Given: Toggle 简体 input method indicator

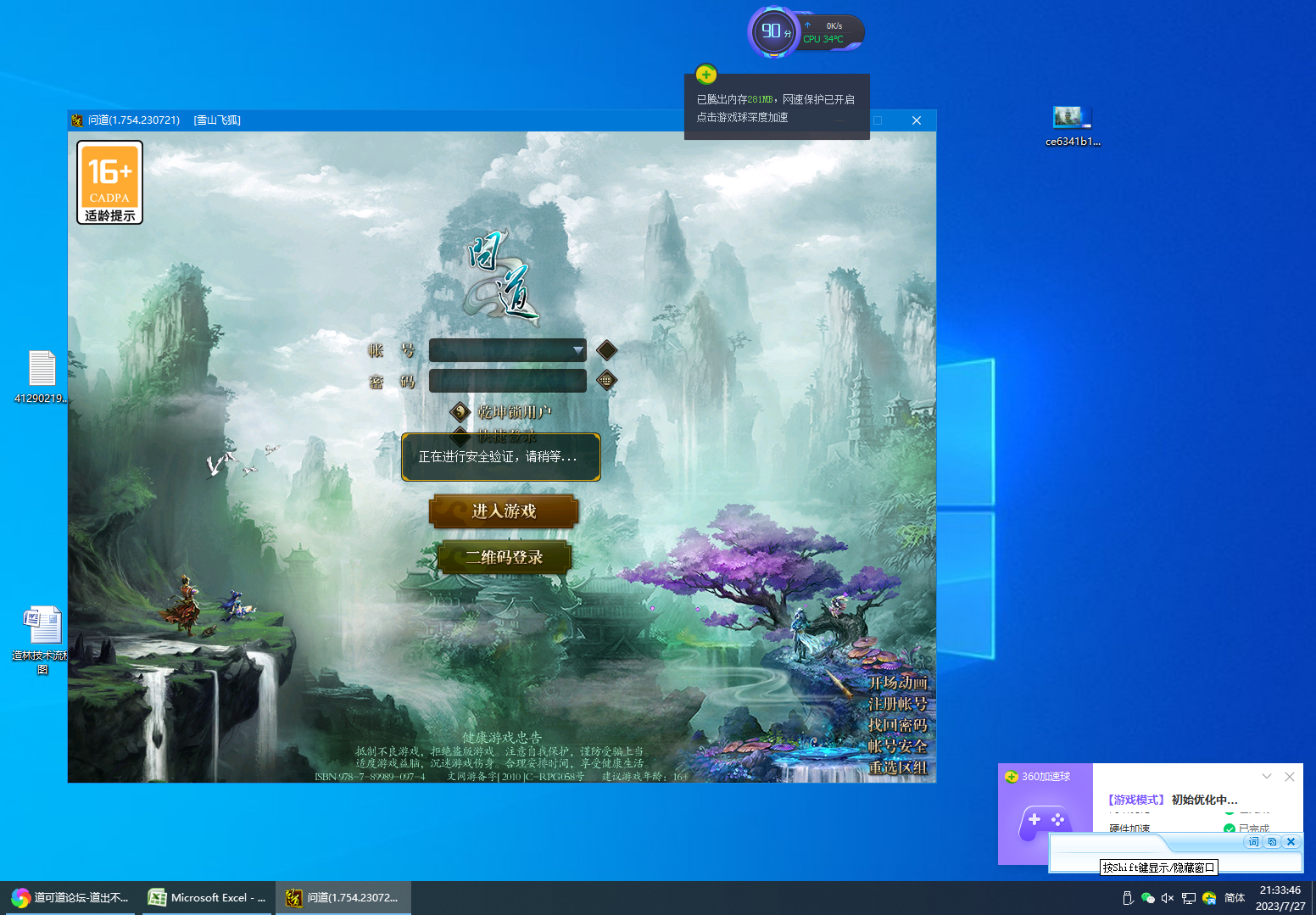Looking at the screenshot, I should (x=1235, y=898).
